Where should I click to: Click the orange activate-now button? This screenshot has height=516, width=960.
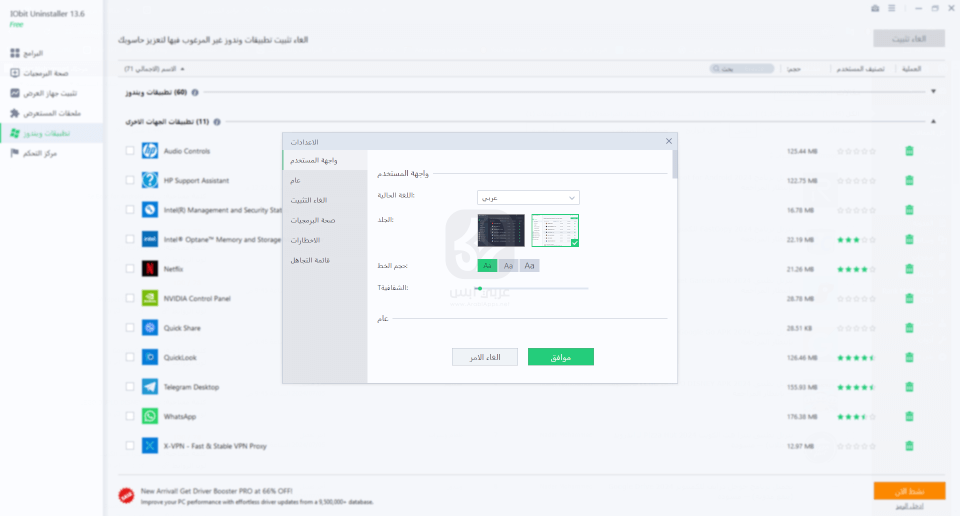click(x=909, y=491)
